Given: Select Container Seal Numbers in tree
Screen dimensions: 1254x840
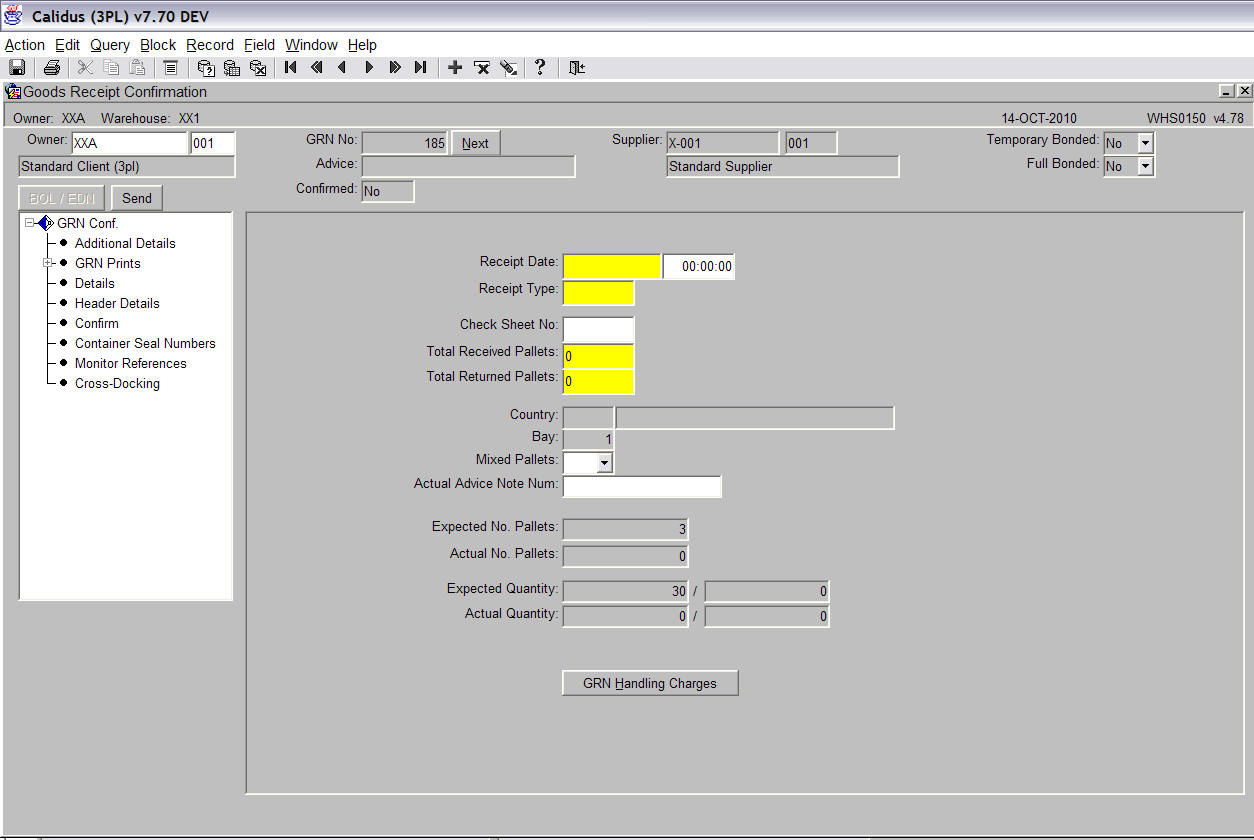Looking at the screenshot, I should (x=145, y=343).
